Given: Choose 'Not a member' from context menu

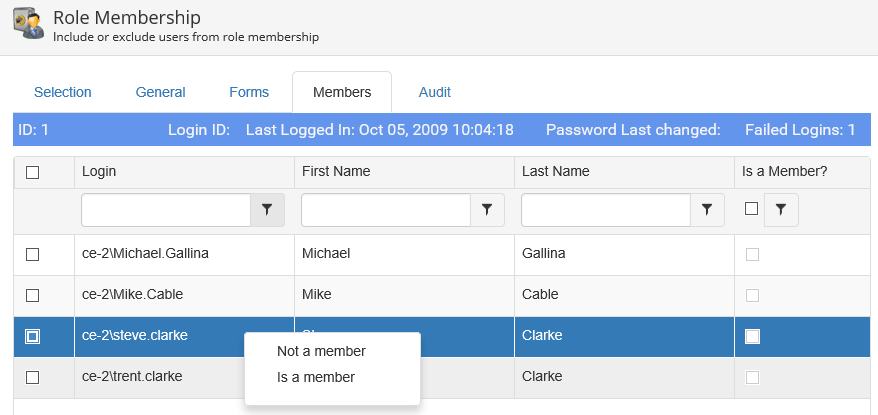Looking at the screenshot, I should [x=321, y=351].
